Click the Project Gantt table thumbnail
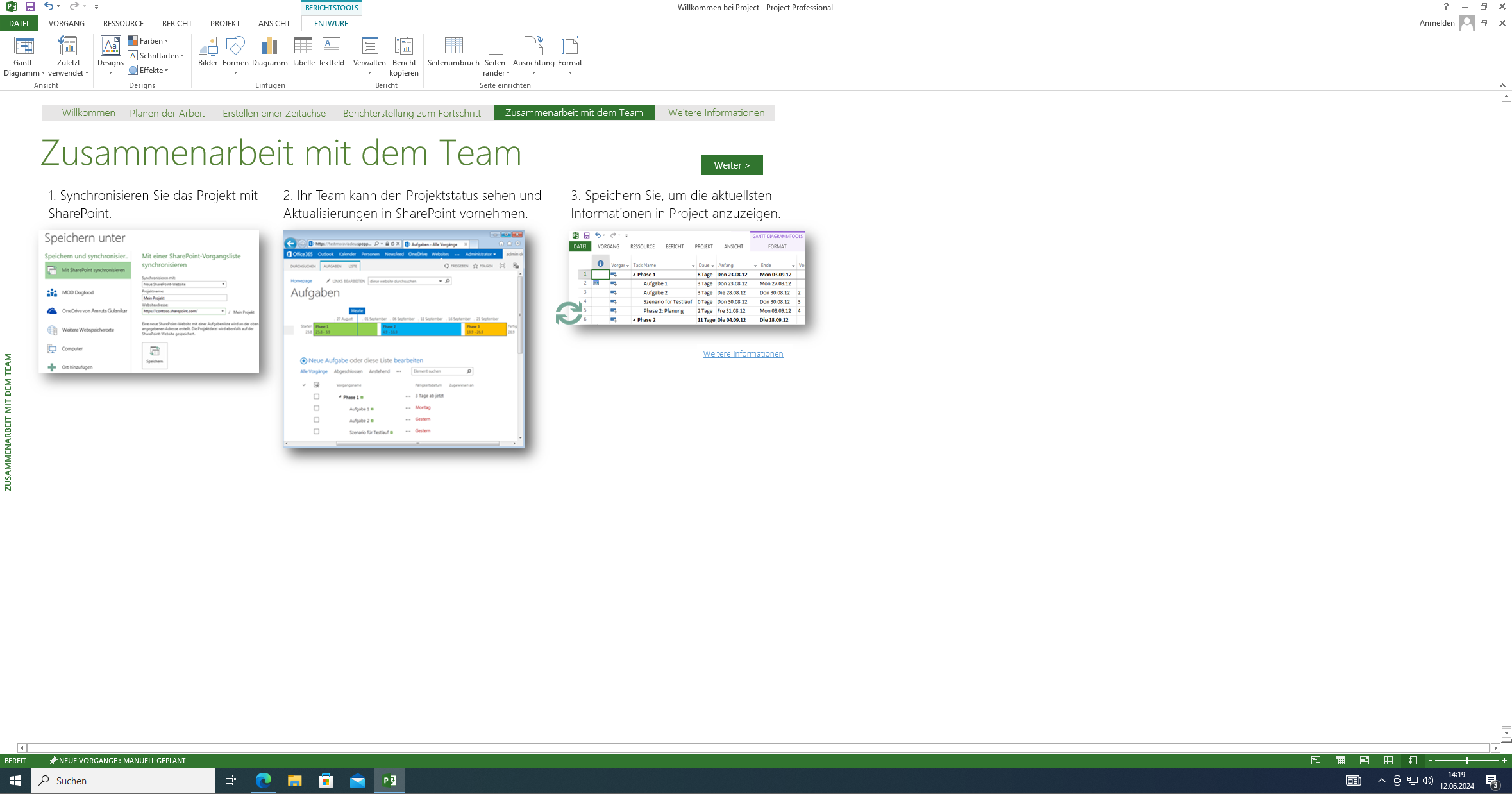1512x794 pixels. coord(686,277)
